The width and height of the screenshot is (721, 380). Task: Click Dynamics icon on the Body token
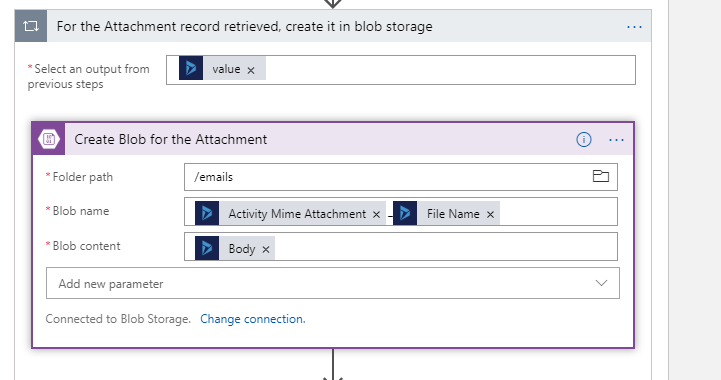[x=207, y=248]
